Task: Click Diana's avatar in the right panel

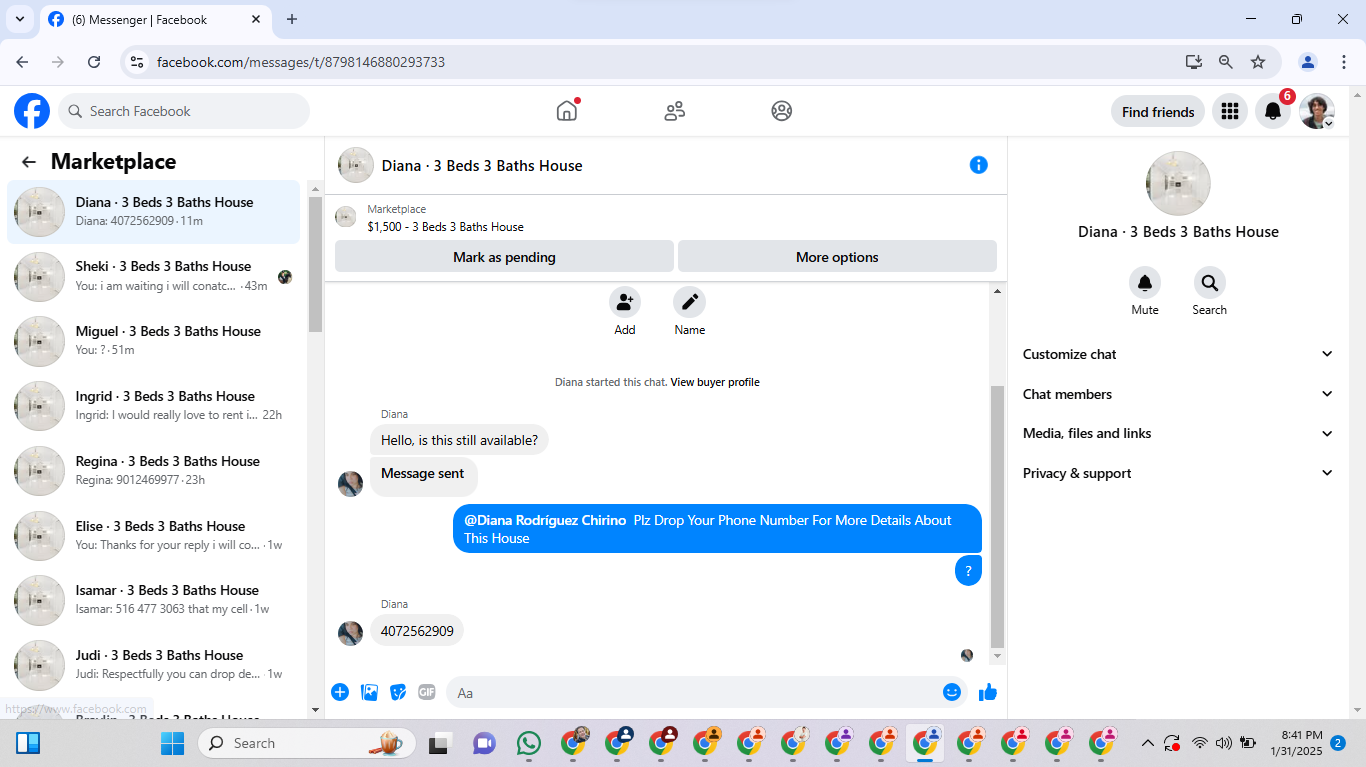Action: pyautogui.click(x=1178, y=184)
